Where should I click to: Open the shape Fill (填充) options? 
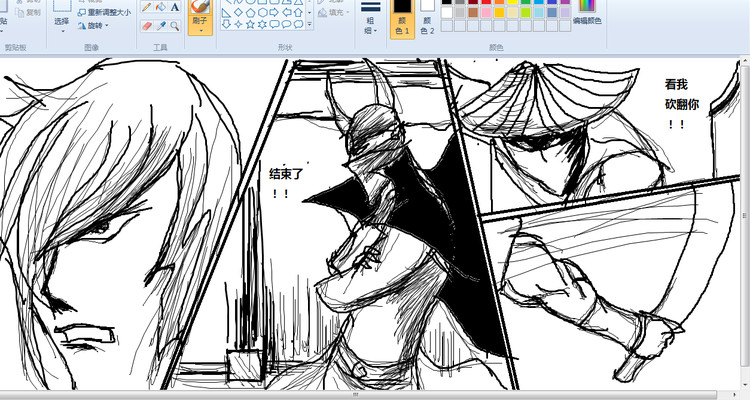click(x=336, y=13)
